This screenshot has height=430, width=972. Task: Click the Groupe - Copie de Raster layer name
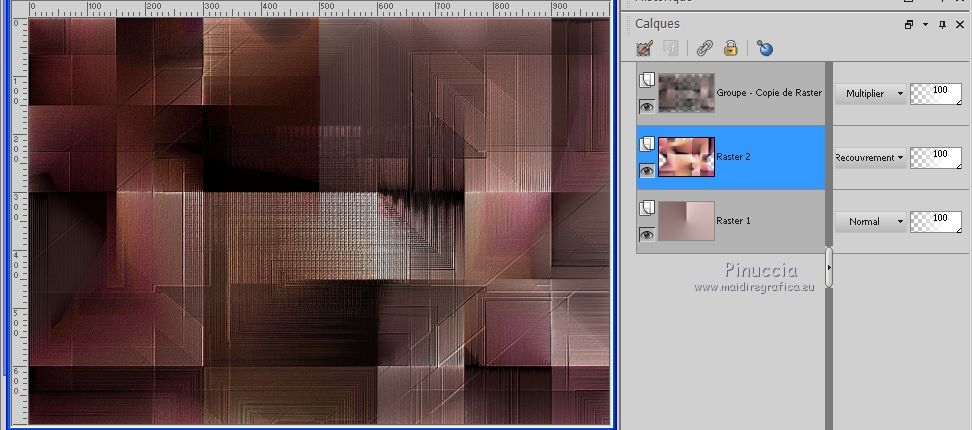tap(769, 93)
